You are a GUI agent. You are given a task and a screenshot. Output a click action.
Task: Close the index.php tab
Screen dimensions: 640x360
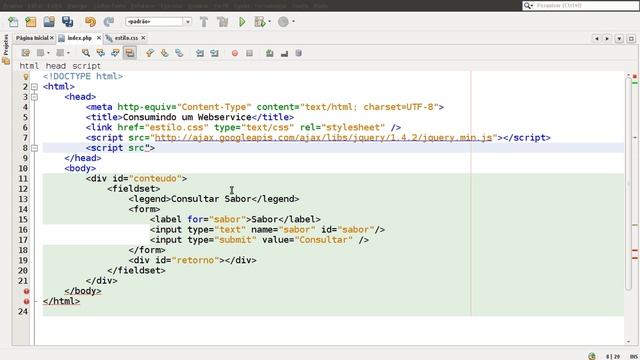point(99,38)
